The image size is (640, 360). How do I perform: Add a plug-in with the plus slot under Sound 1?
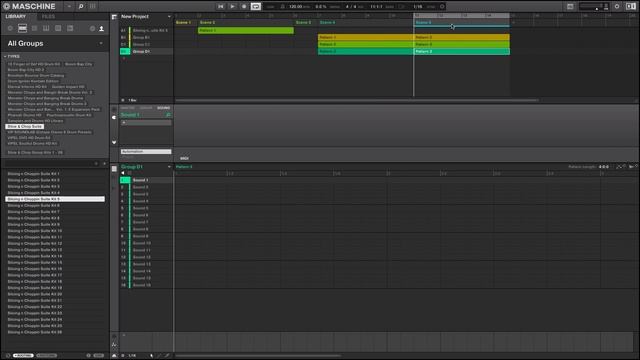click(146, 123)
